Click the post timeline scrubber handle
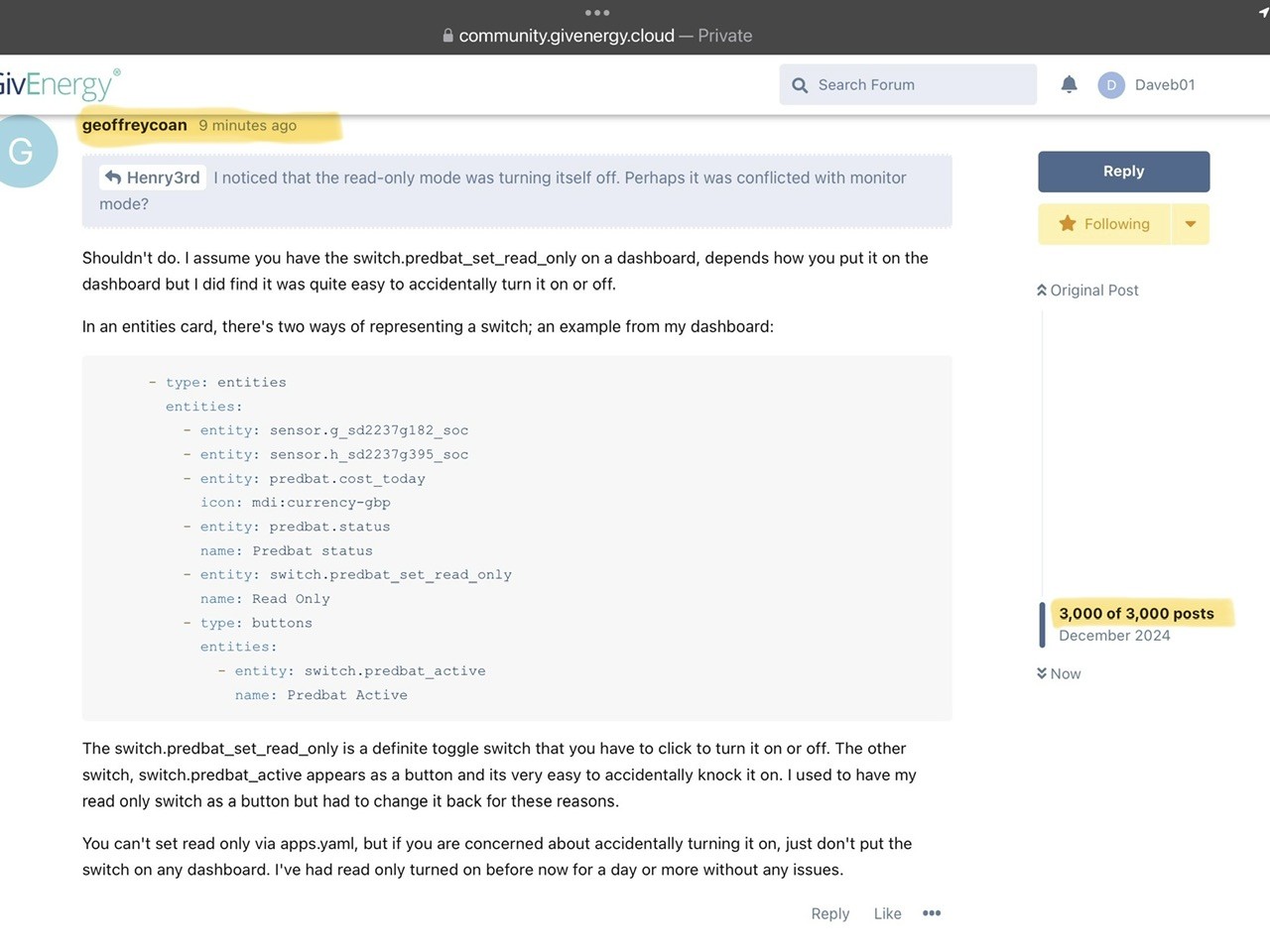Screen dimensions: 1270x952 pyautogui.click(x=1042, y=624)
